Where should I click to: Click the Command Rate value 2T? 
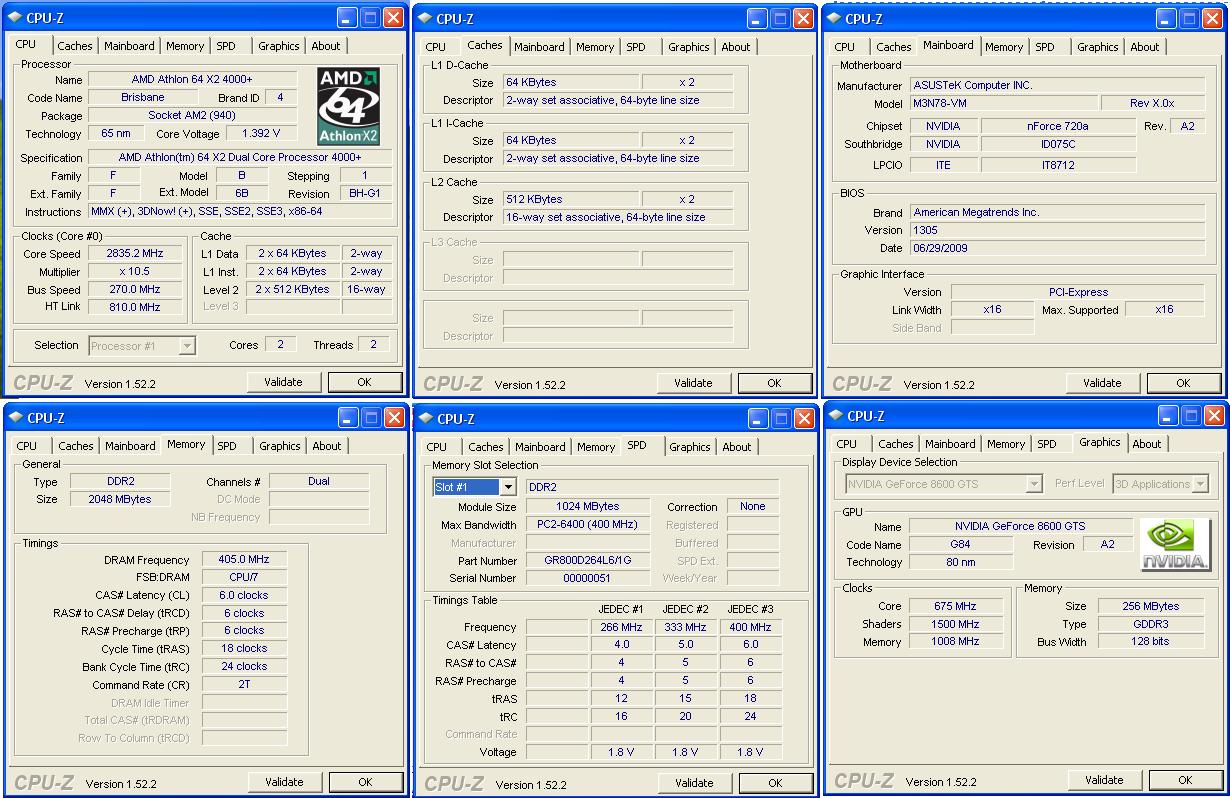coord(244,686)
